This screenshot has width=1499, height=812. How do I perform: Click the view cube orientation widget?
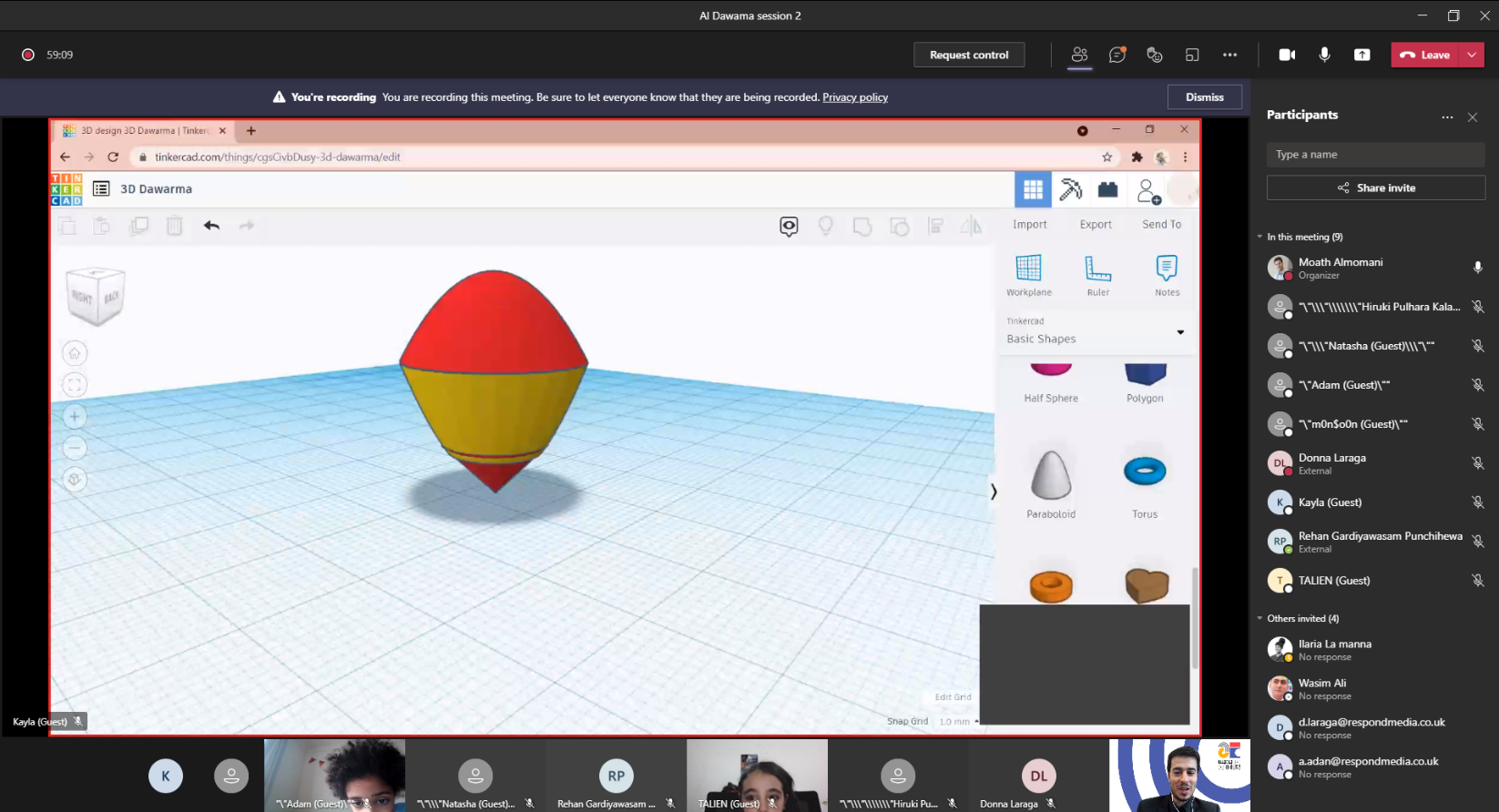(96, 296)
